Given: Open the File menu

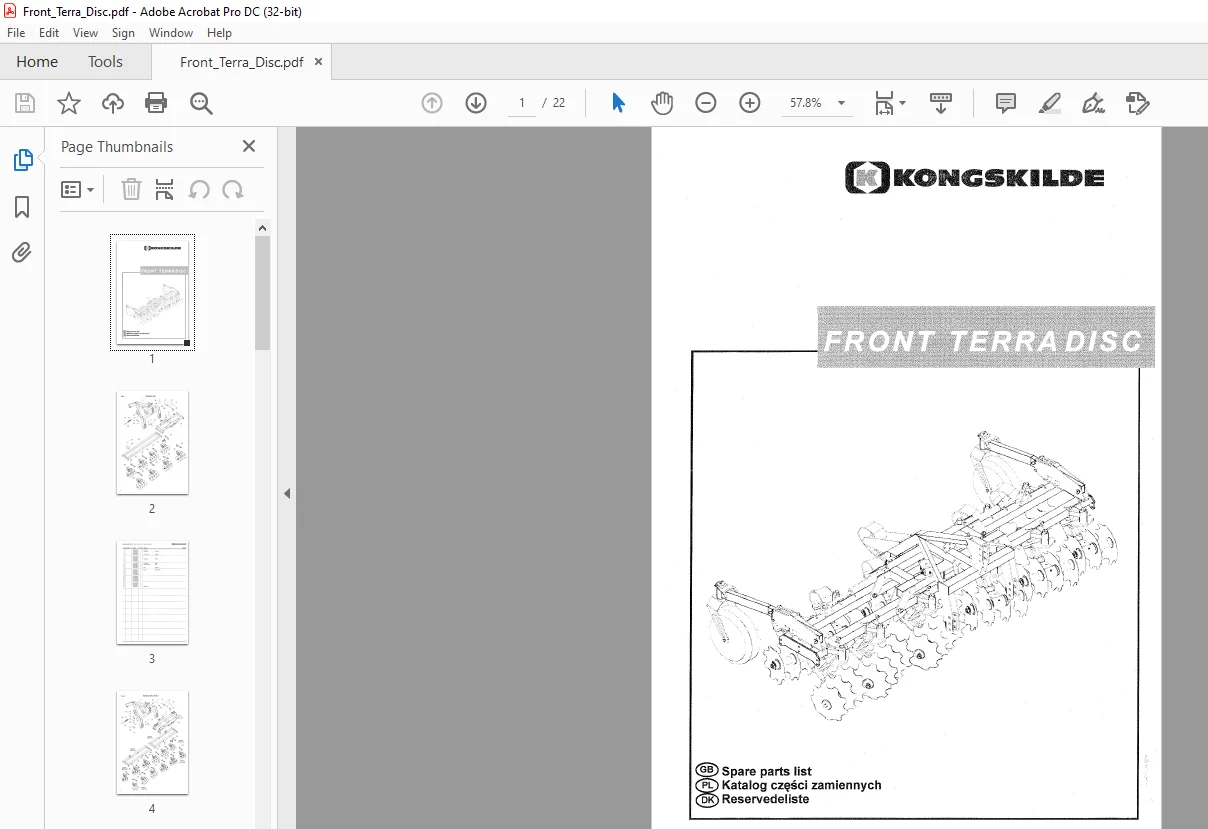Looking at the screenshot, I should (x=16, y=33).
